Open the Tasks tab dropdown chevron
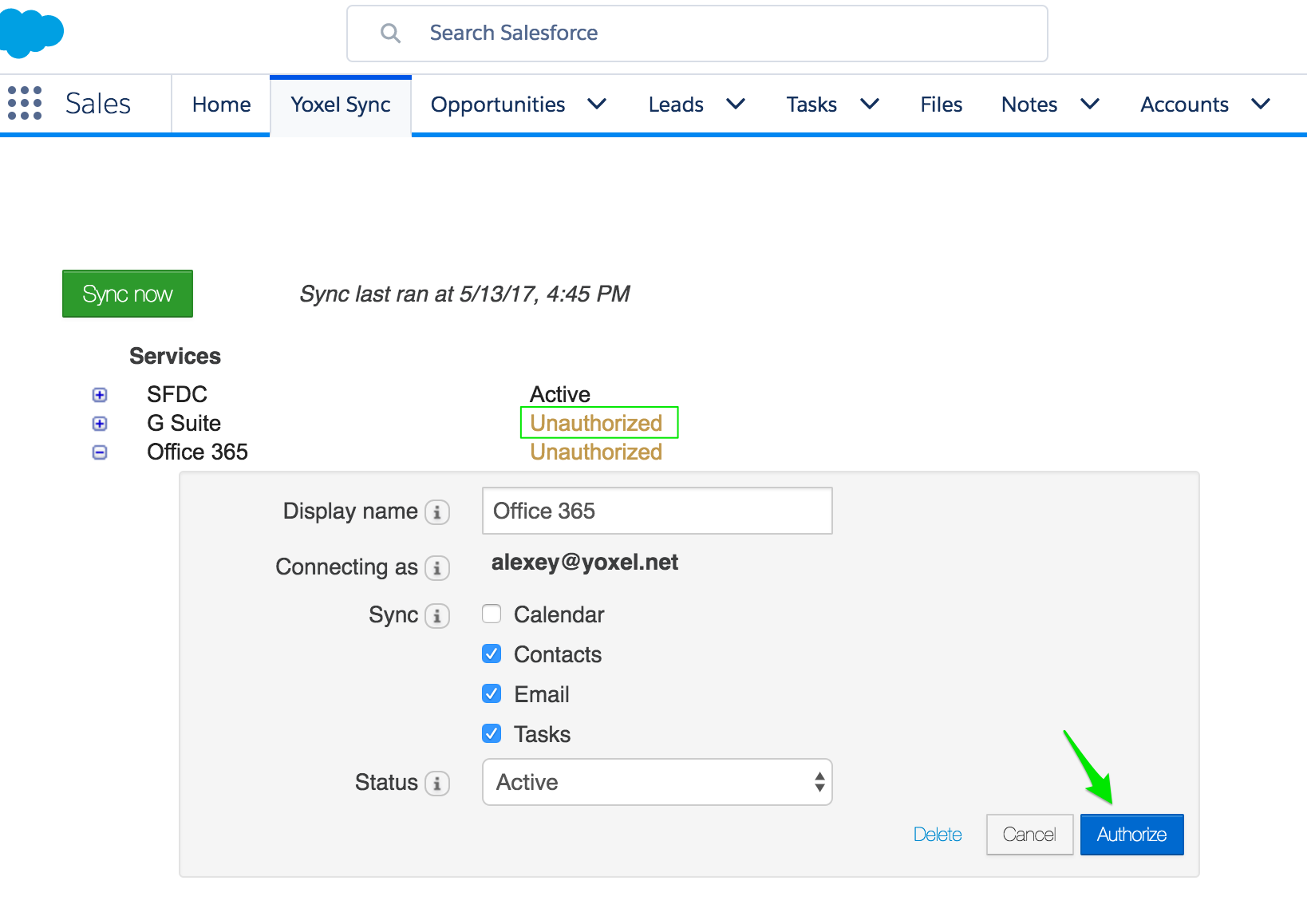The height and width of the screenshot is (924, 1307). pos(870,104)
